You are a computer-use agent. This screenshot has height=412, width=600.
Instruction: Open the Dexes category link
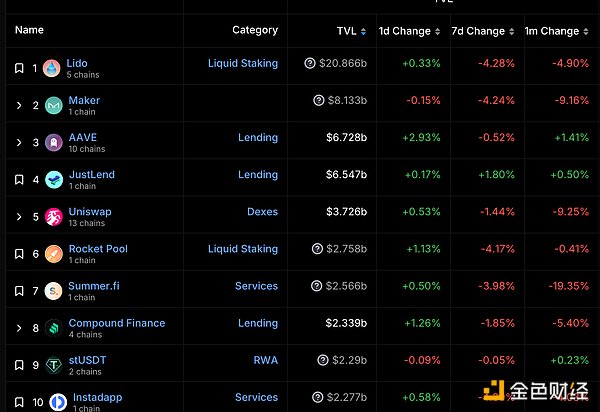262,211
